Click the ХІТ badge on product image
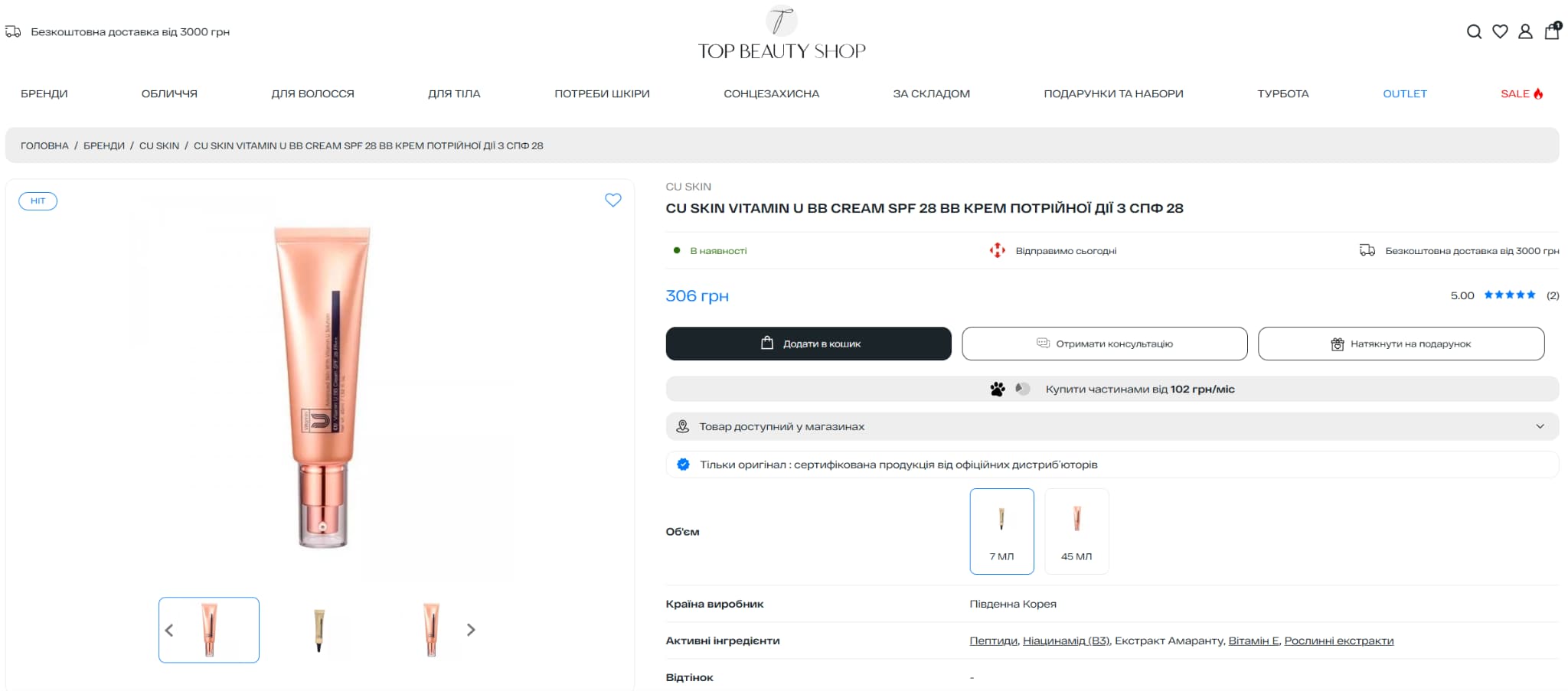This screenshot has height=691, width=1568. pyautogui.click(x=38, y=201)
